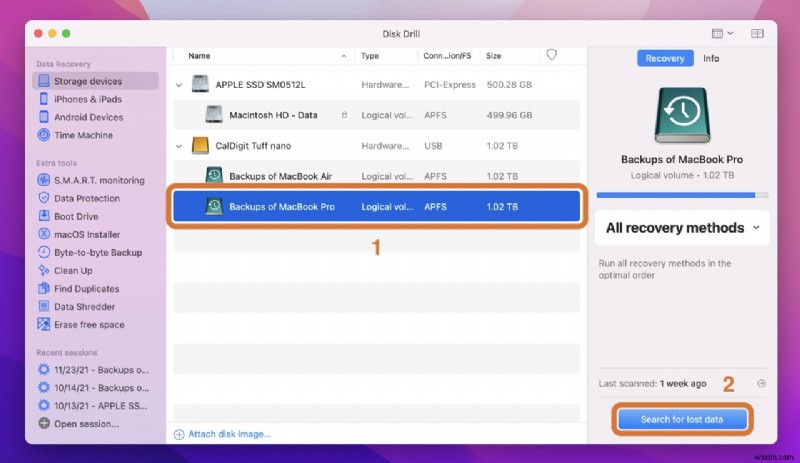Image resolution: width=800 pixels, height=463 pixels.
Task: Select CalDigit Tuff nano row
Action: coord(377,146)
